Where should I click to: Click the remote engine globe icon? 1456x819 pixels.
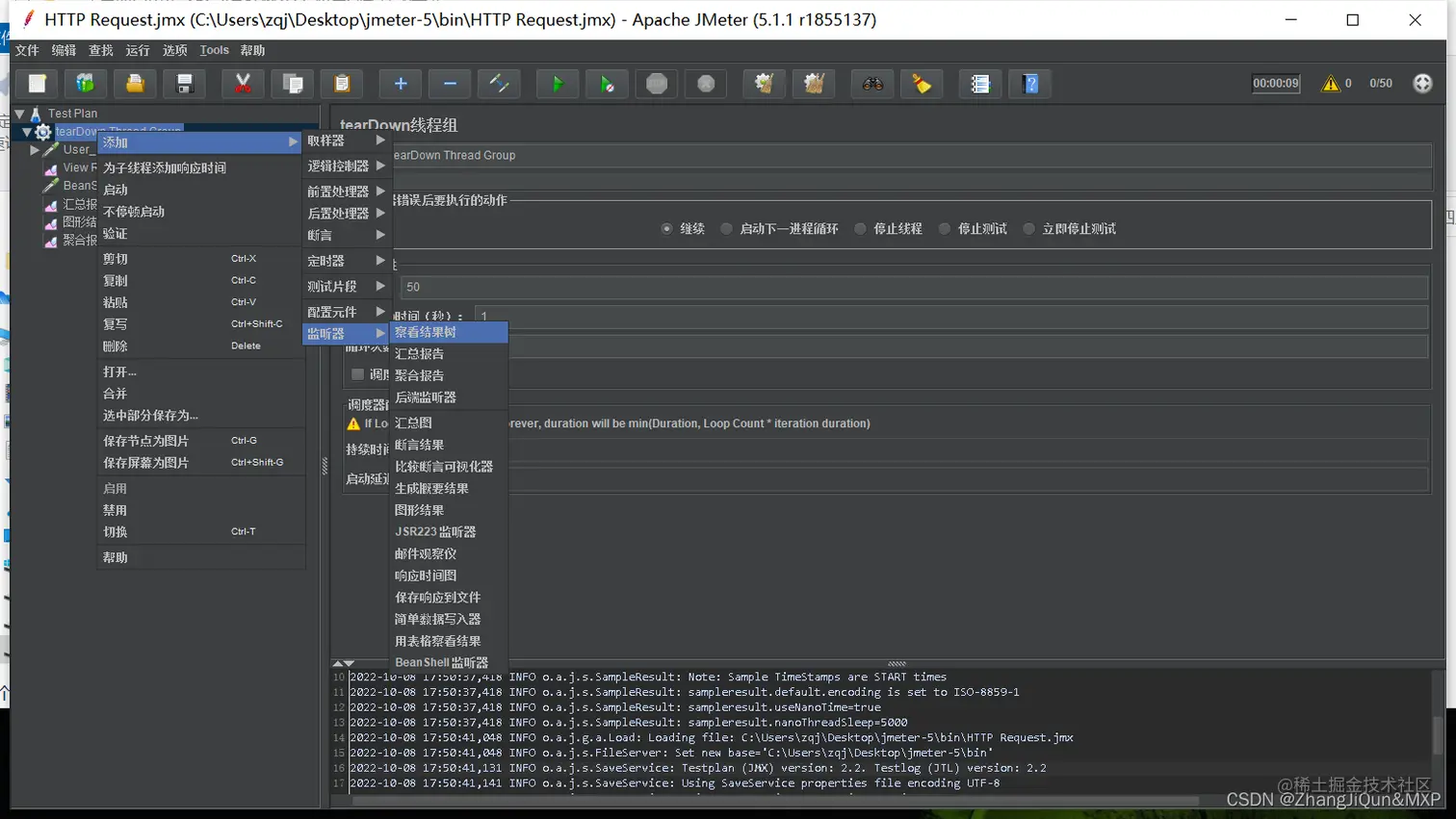pos(1422,84)
